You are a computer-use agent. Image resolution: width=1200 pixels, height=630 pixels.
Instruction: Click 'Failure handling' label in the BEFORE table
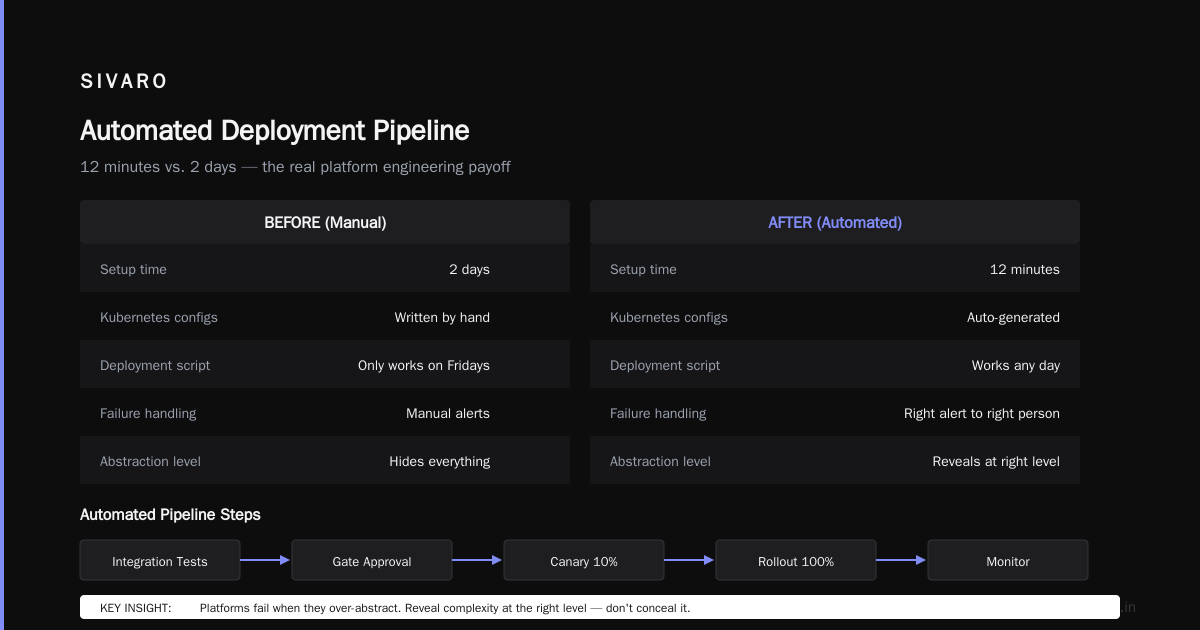pyautogui.click(x=148, y=413)
